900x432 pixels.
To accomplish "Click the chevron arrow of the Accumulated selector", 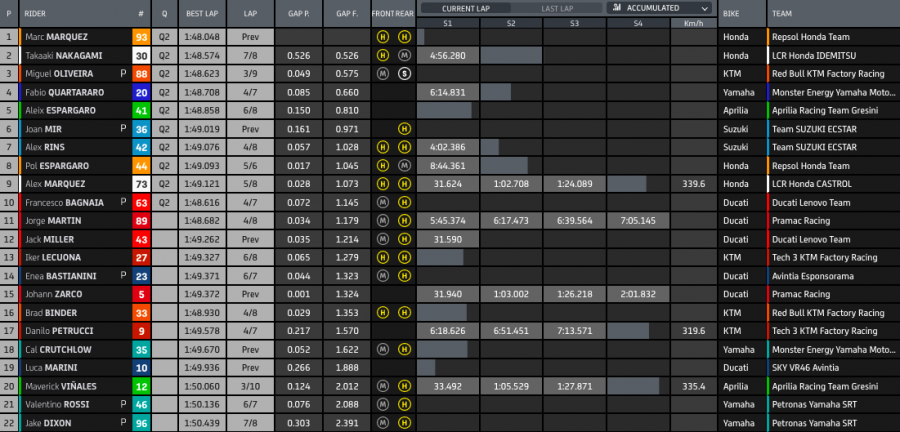I will [704, 8].
